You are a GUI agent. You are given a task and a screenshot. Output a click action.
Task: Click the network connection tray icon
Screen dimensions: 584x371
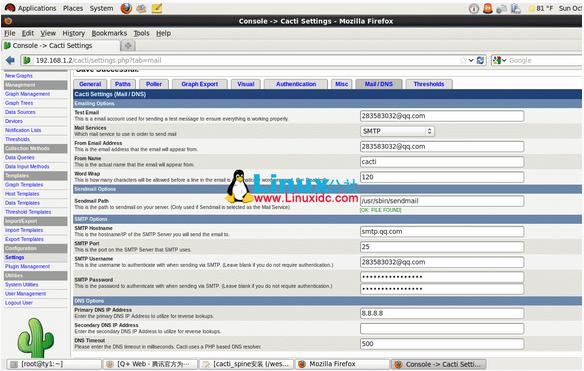tap(502, 8)
